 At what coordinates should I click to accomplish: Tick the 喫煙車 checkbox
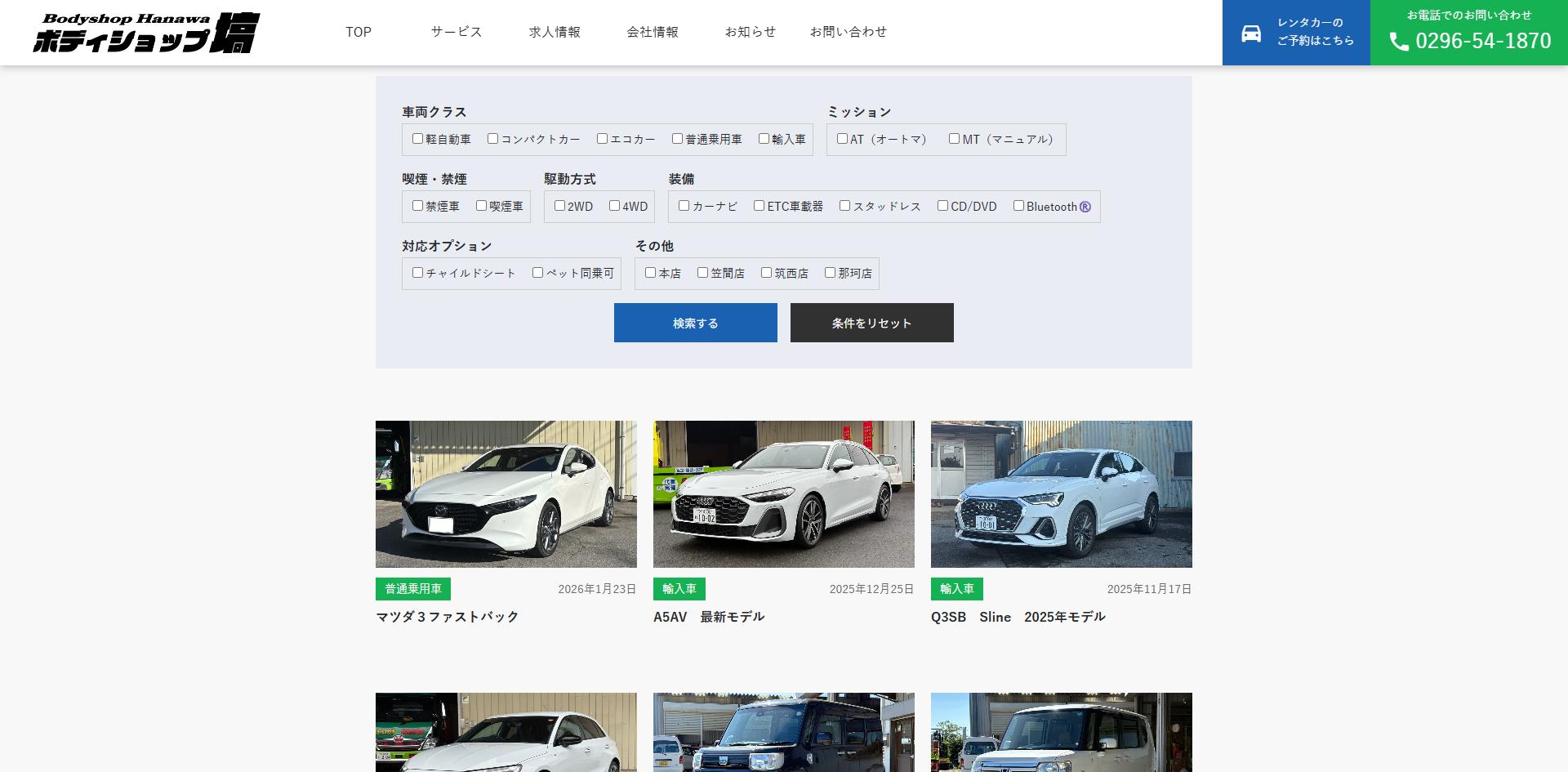481,206
